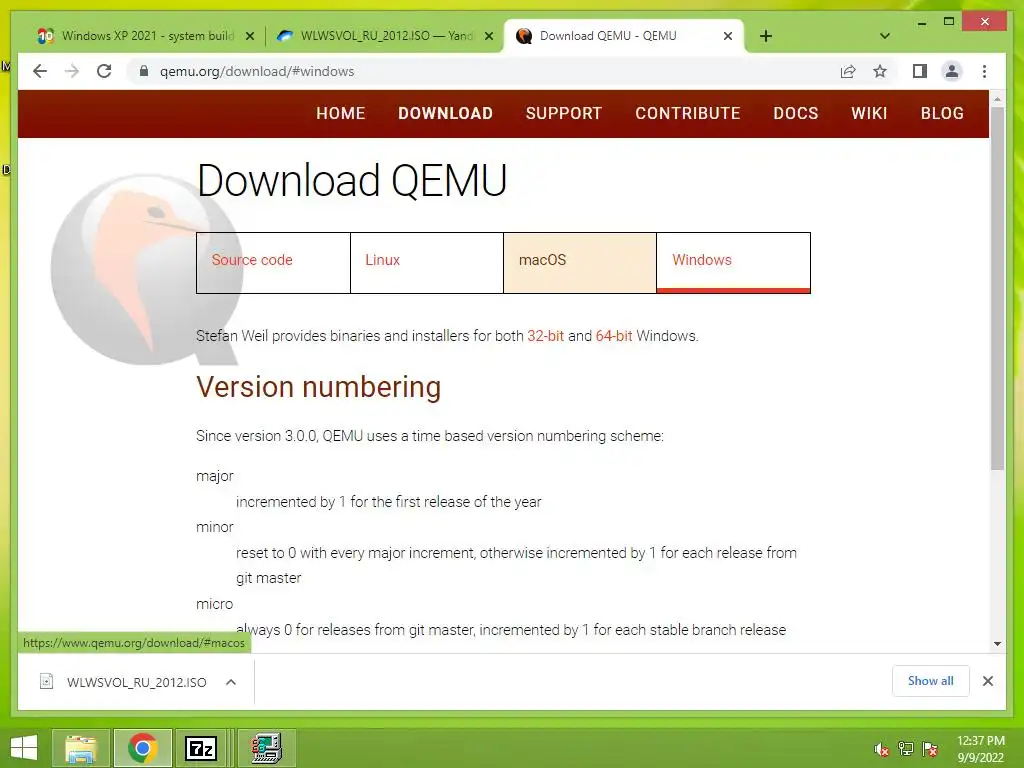Click the address bar URL

pyautogui.click(x=257, y=71)
